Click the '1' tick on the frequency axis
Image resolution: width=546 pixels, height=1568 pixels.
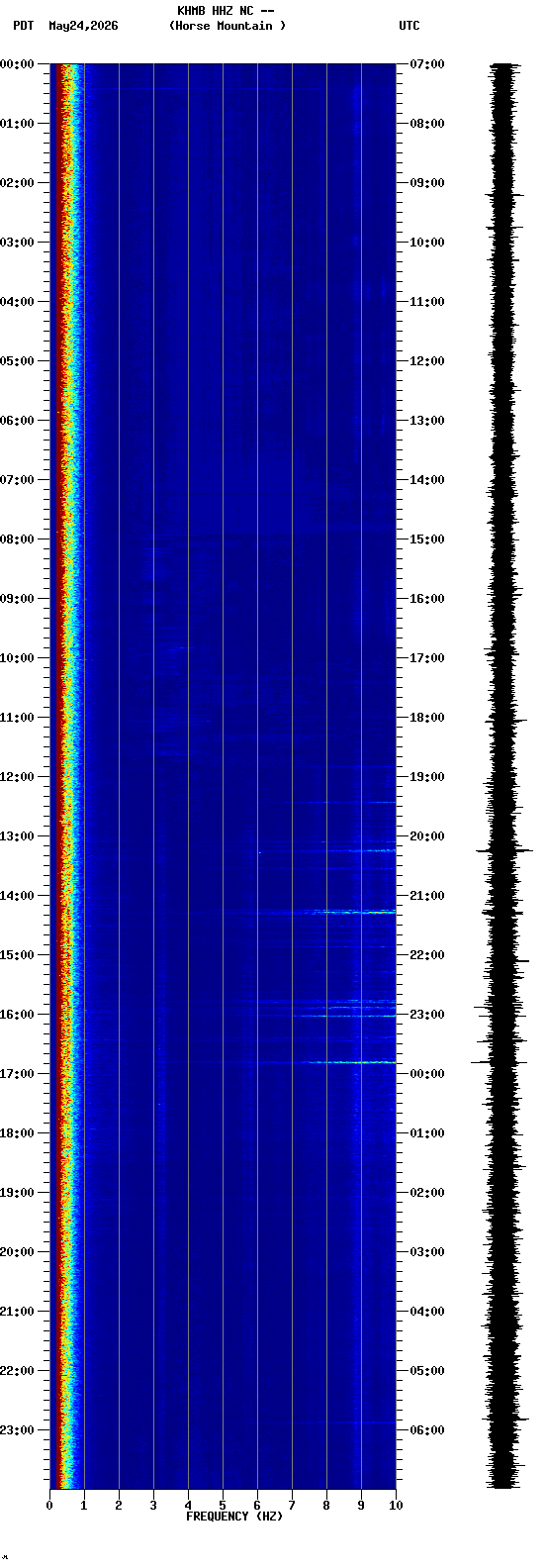[84, 1506]
